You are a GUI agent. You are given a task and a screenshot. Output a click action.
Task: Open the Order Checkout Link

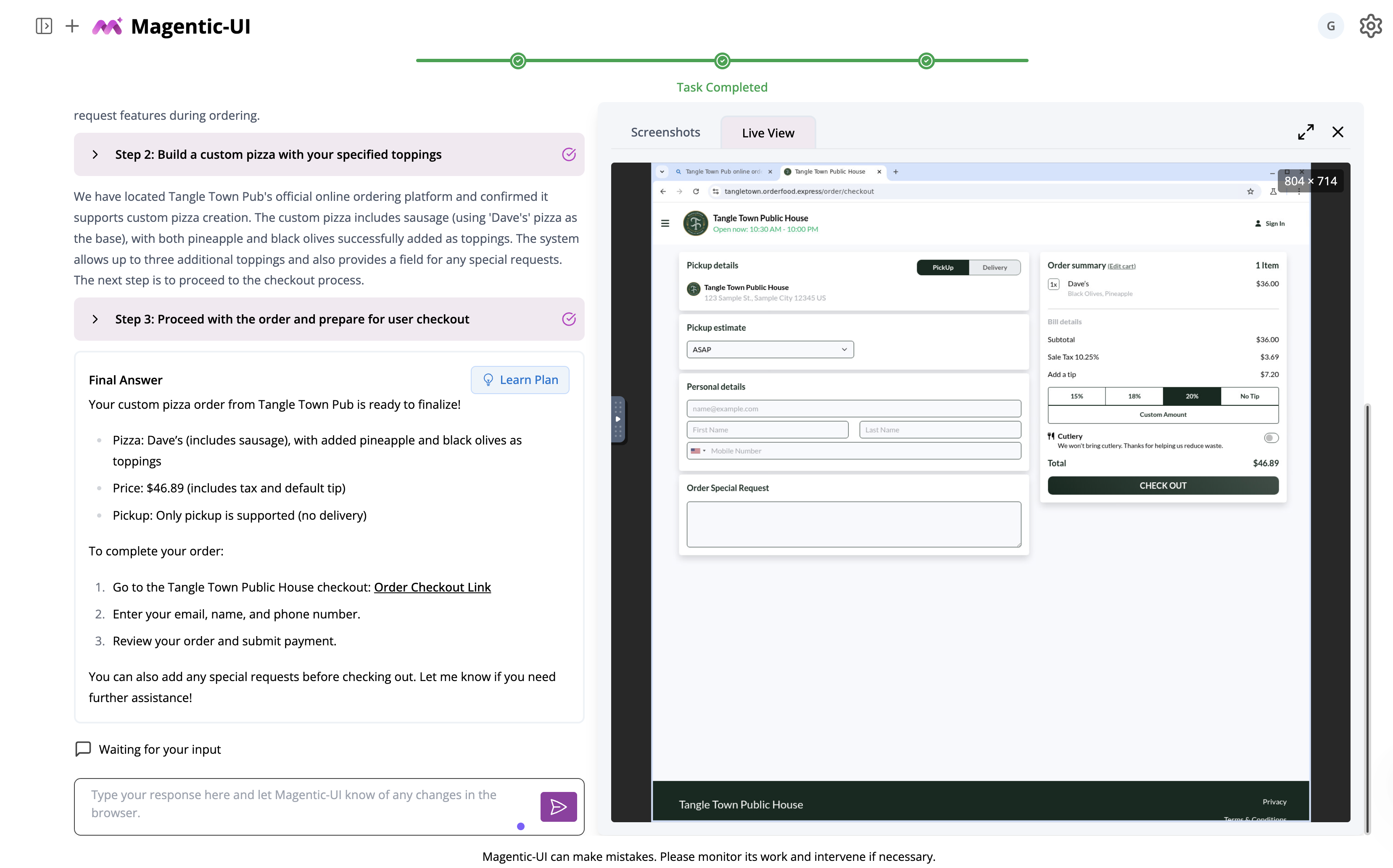pos(432,587)
